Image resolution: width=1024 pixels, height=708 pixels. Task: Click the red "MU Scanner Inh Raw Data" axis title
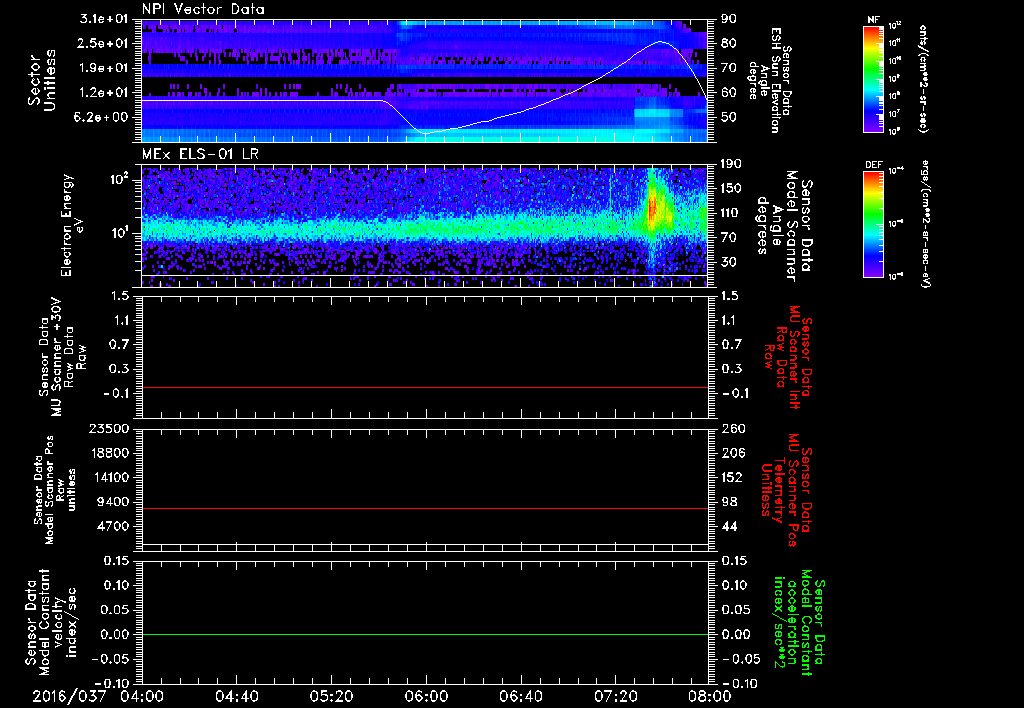(x=788, y=357)
